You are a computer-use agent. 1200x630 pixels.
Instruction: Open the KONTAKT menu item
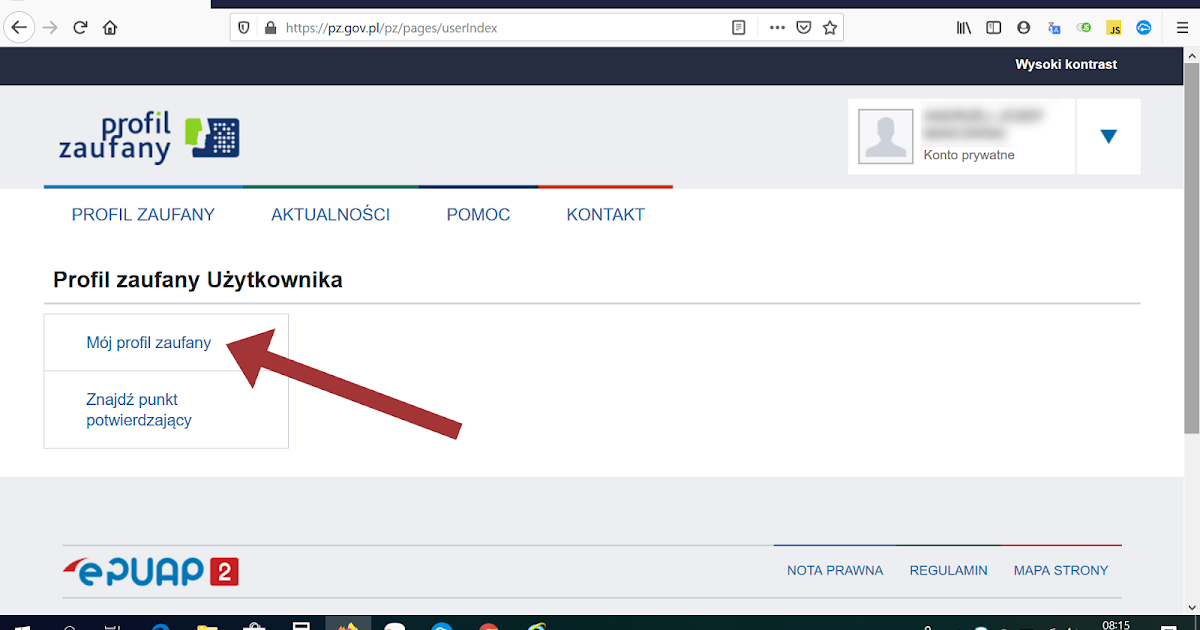click(x=605, y=213)
